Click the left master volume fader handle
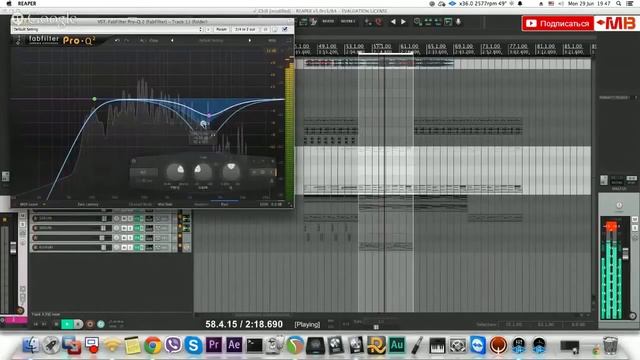This screenshot has height=360, width=640. pyautogui.click(x=13, y=247)
